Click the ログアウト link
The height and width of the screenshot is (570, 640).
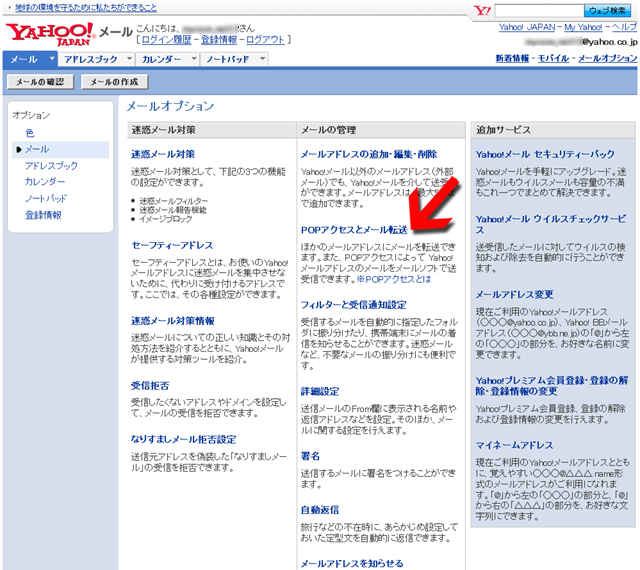[x=265, y=40]
